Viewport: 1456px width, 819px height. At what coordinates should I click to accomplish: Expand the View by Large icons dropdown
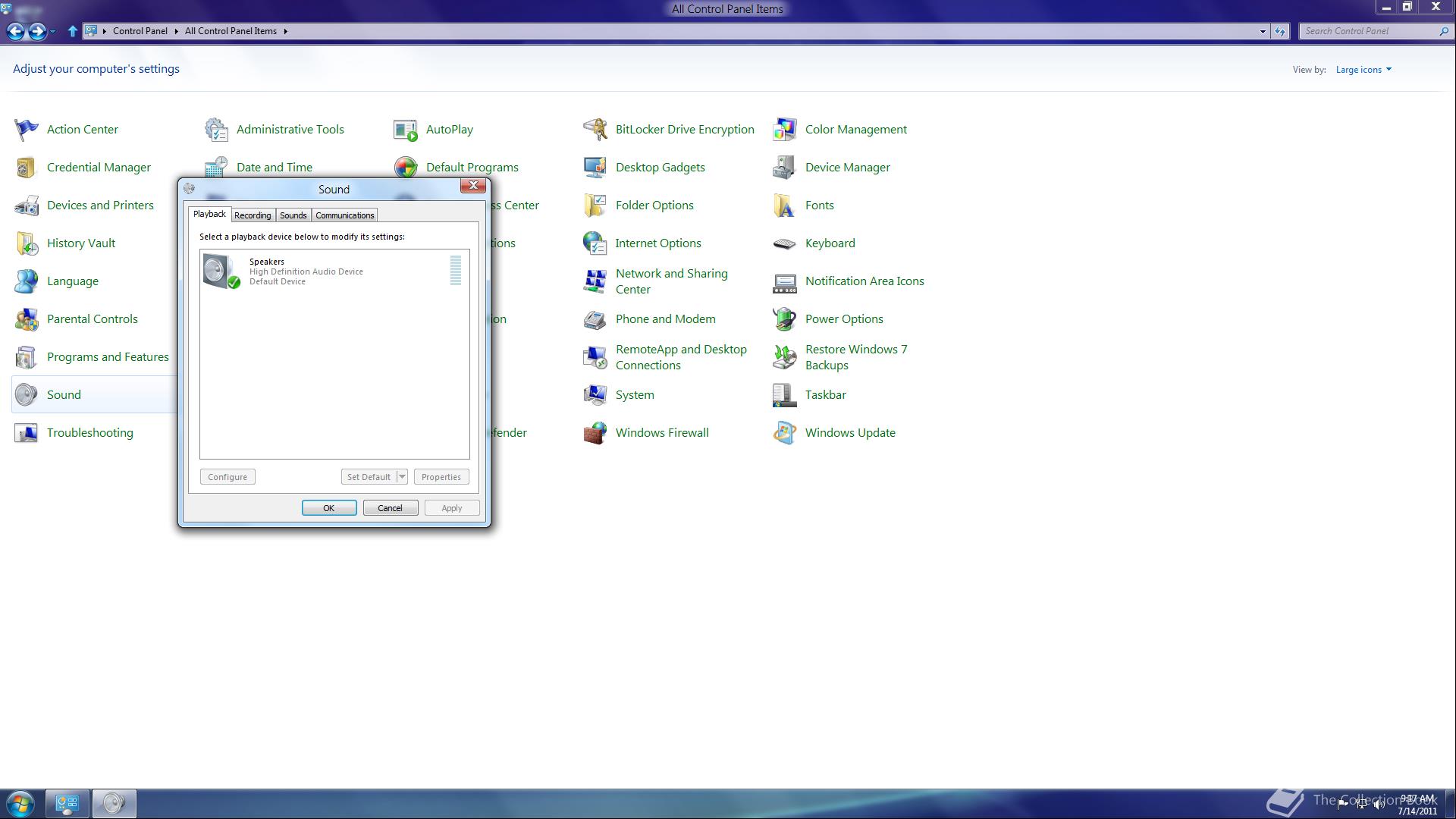click(1363, 70)
